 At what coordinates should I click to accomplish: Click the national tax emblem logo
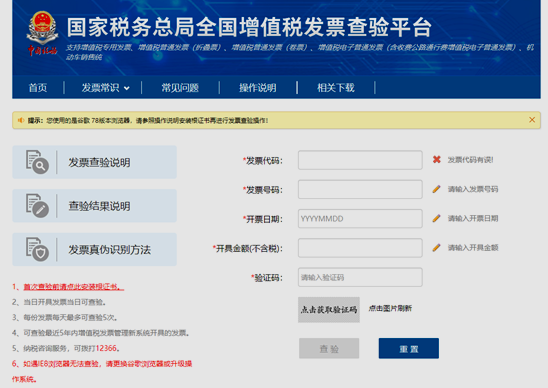(42, 33)
